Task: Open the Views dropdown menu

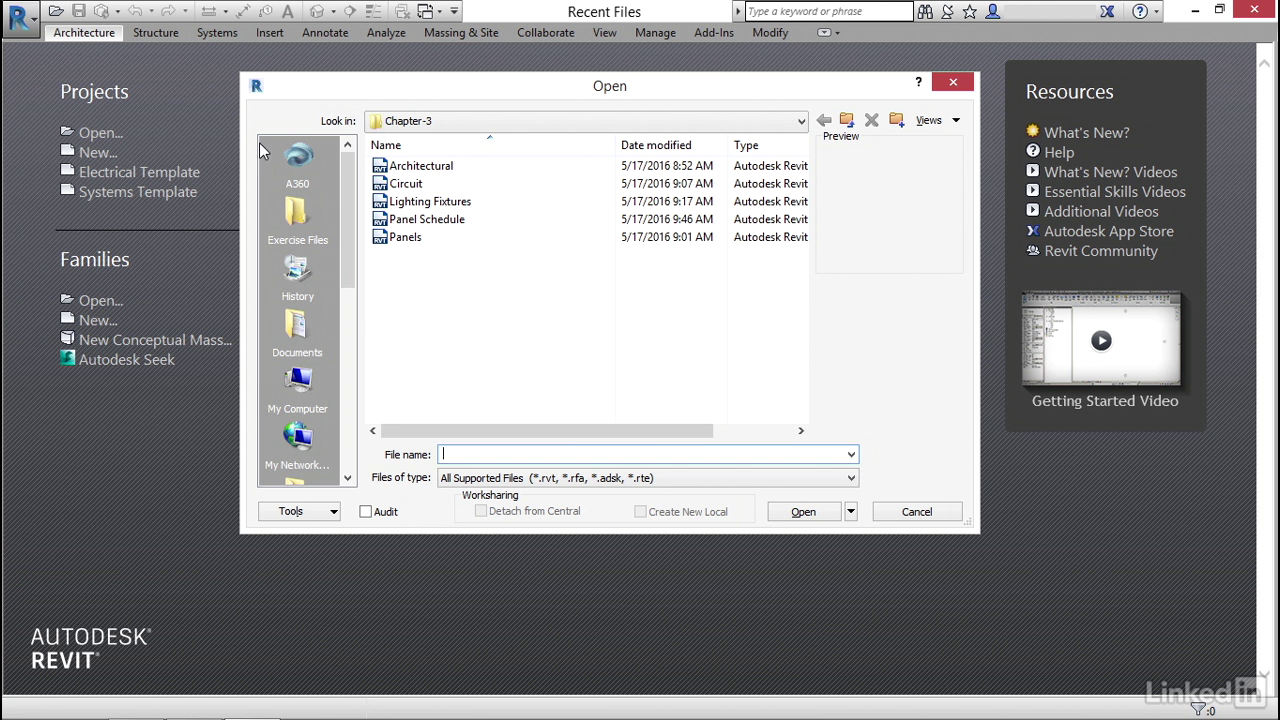Action: point(938,120)
